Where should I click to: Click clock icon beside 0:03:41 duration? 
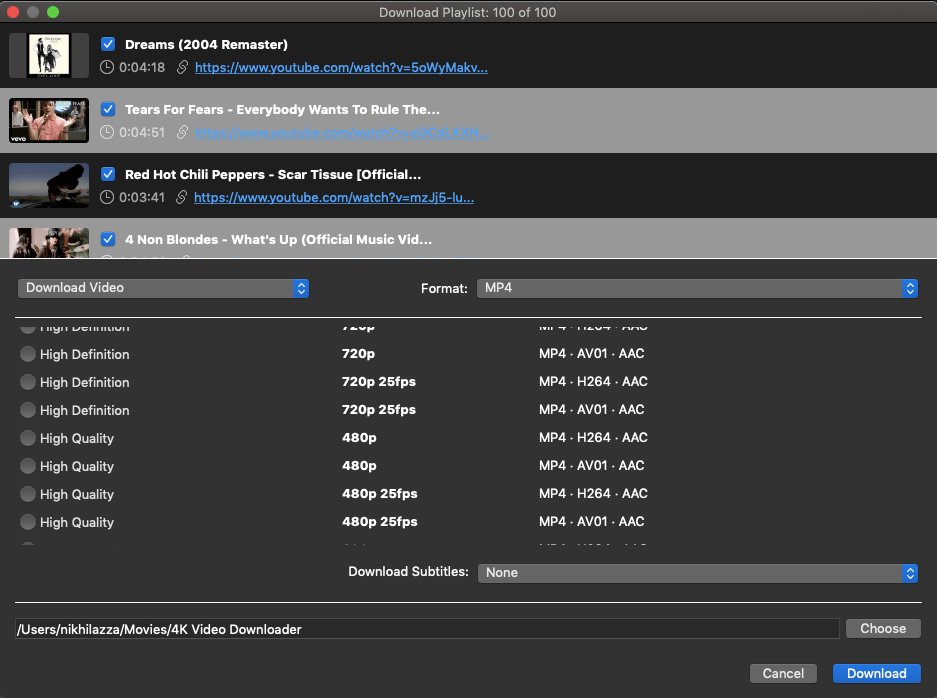coord(107,197)
